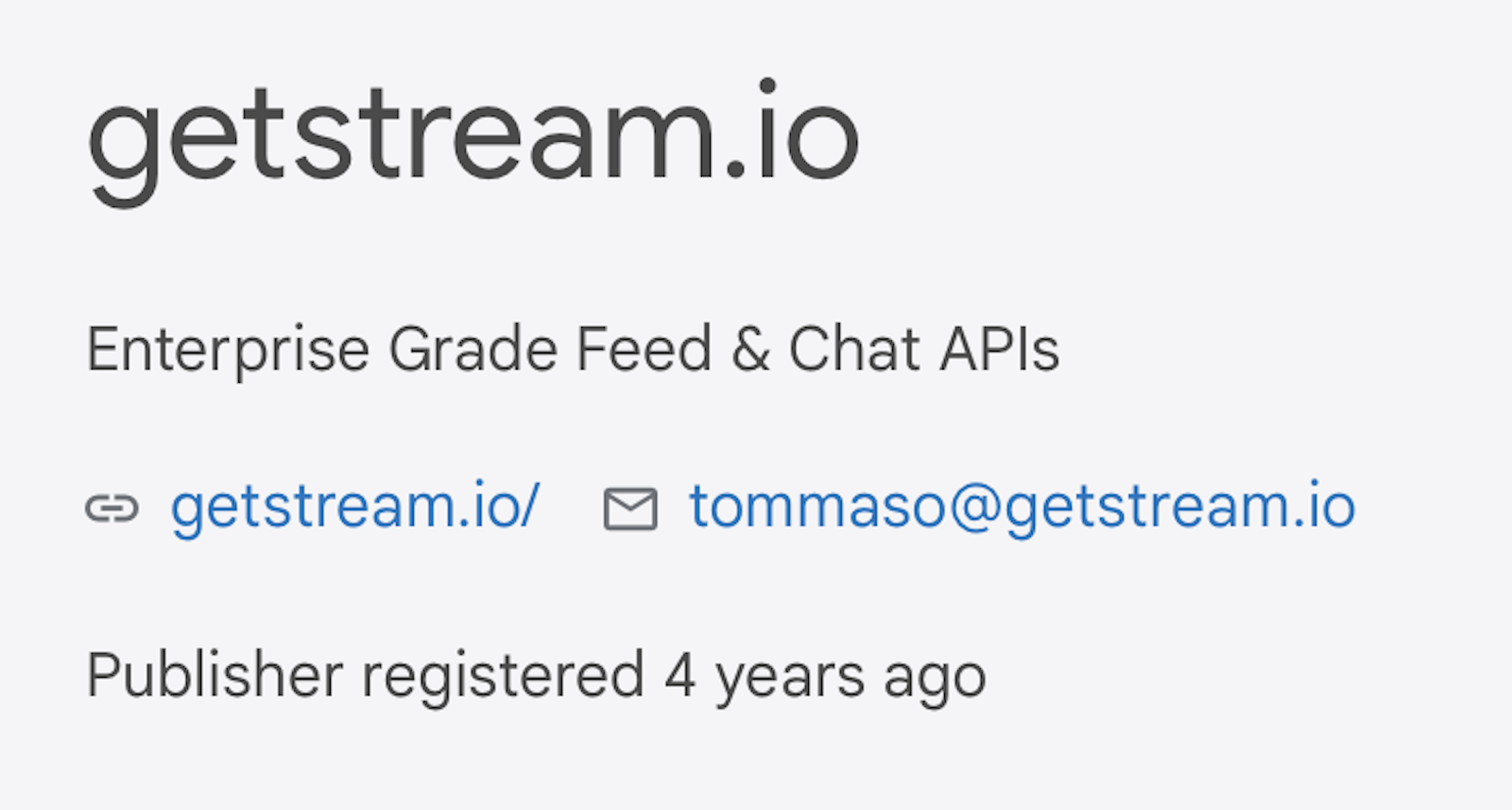Click the Enterprise Grade Feed & Chat APIs description

(573, 350)
